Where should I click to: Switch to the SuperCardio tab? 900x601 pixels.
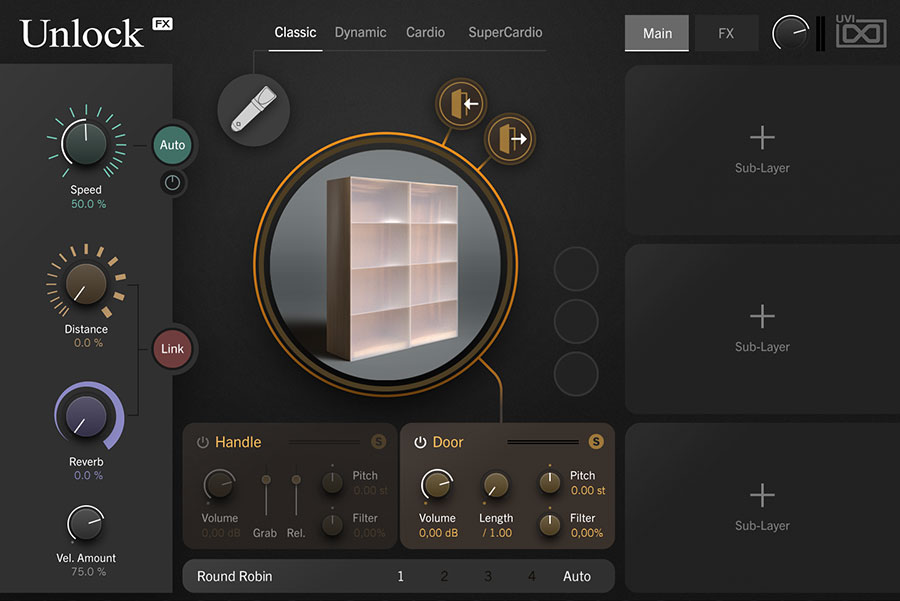505,33
